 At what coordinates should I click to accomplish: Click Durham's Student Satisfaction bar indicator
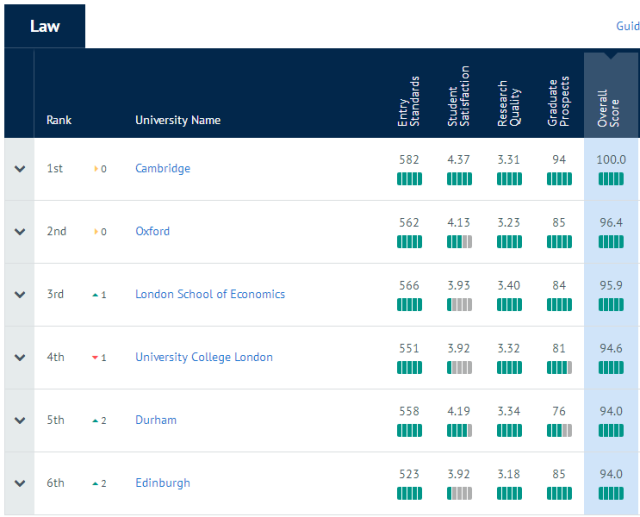coord(459,430)
